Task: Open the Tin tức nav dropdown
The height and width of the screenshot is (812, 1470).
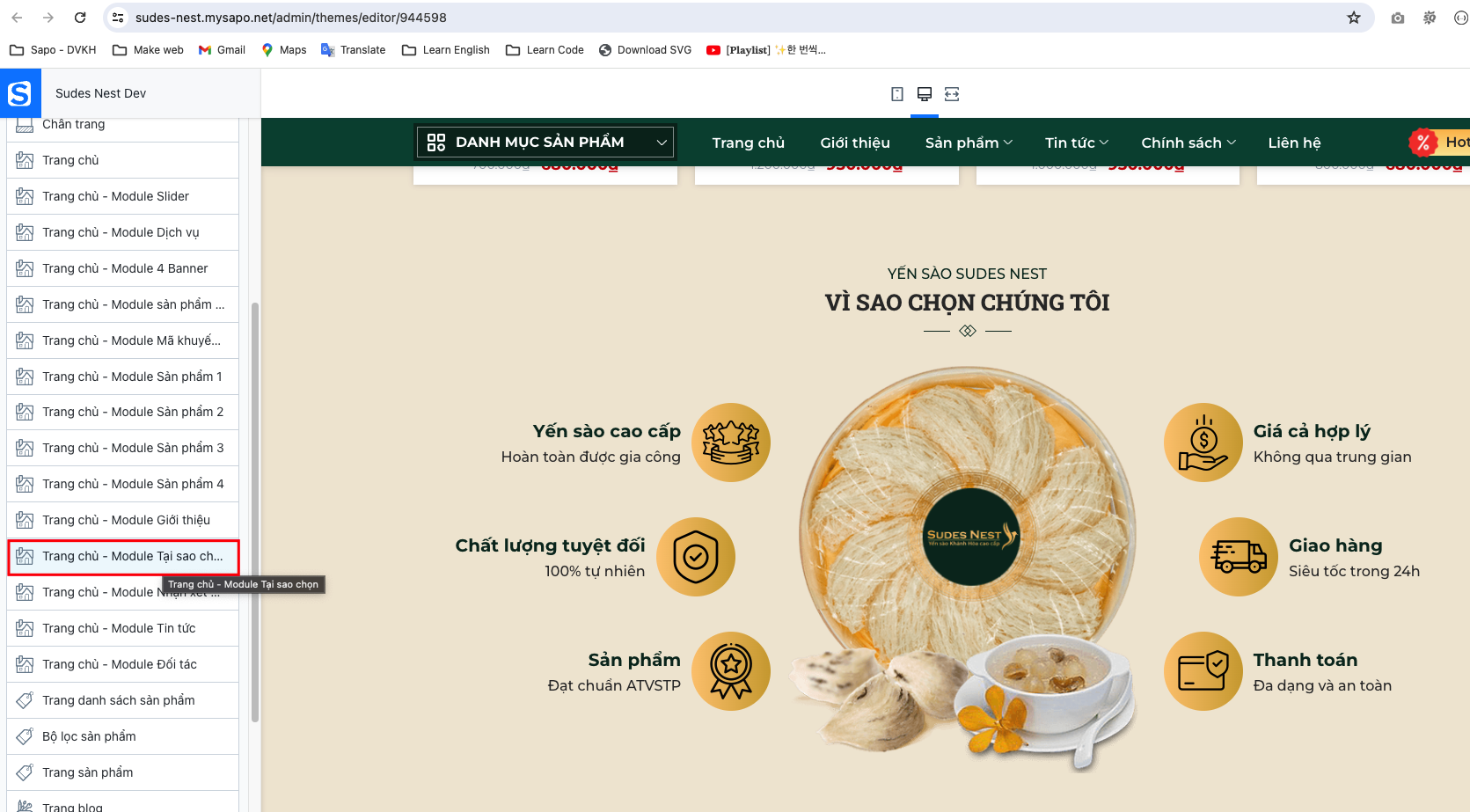Action: point(1077,143)
